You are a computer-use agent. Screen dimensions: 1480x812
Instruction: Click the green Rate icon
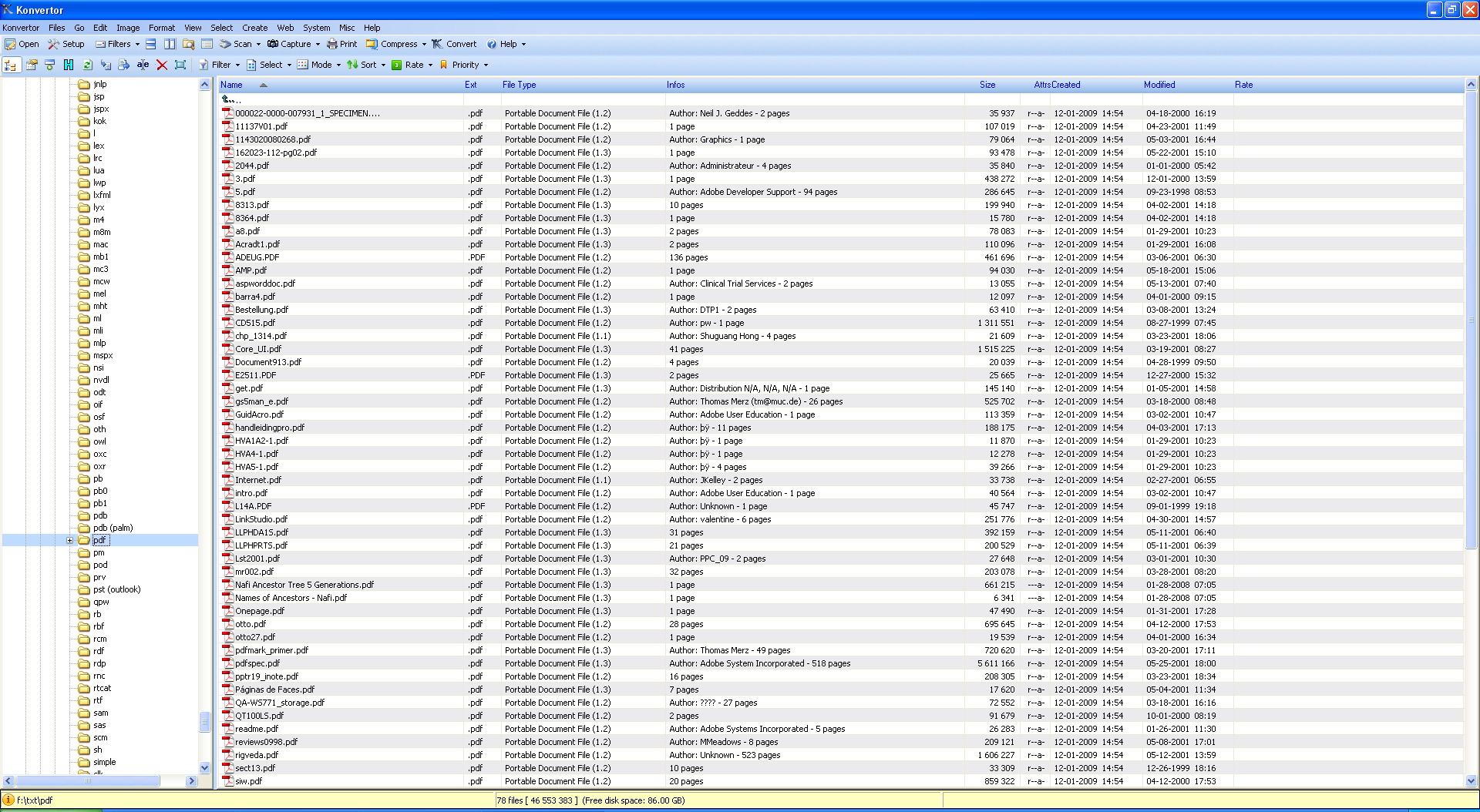(x=397, y=65)
